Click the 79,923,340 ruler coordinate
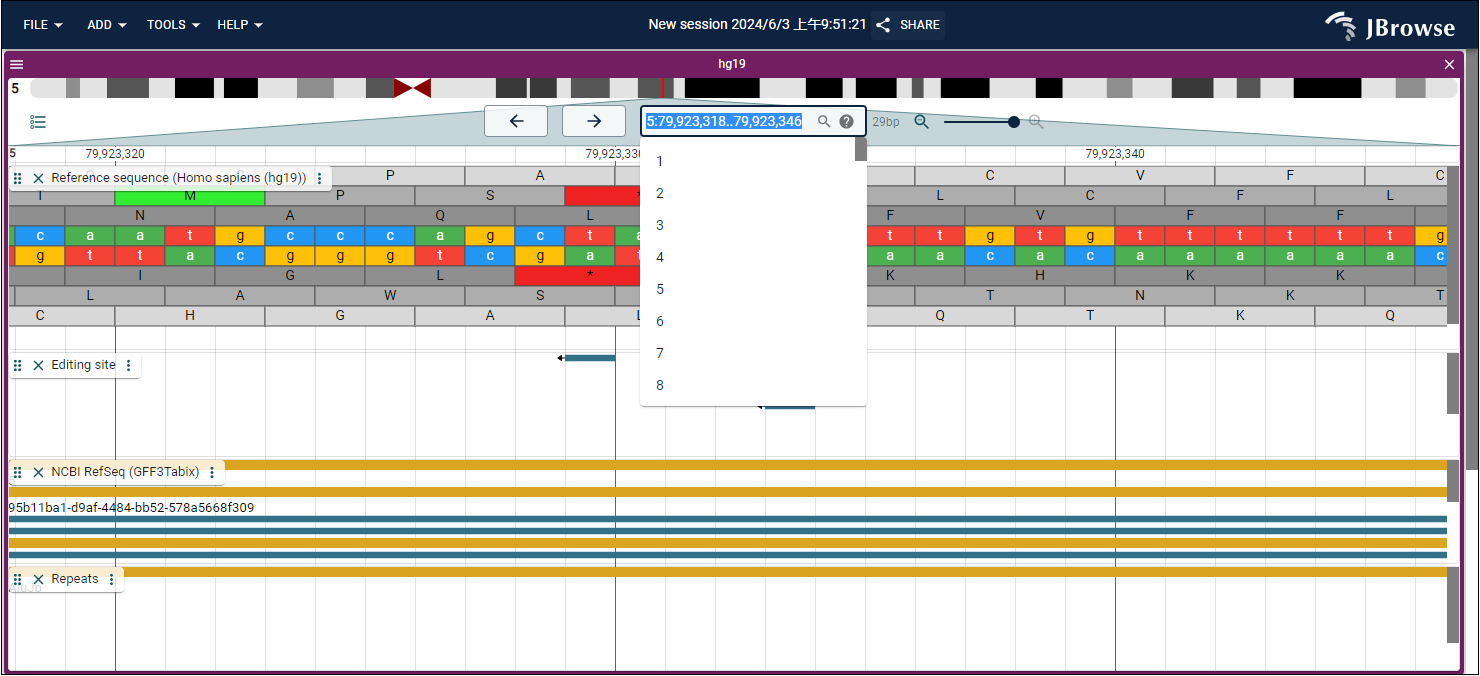Viewport: 1480px width, 676px height. pos(1115,154)
